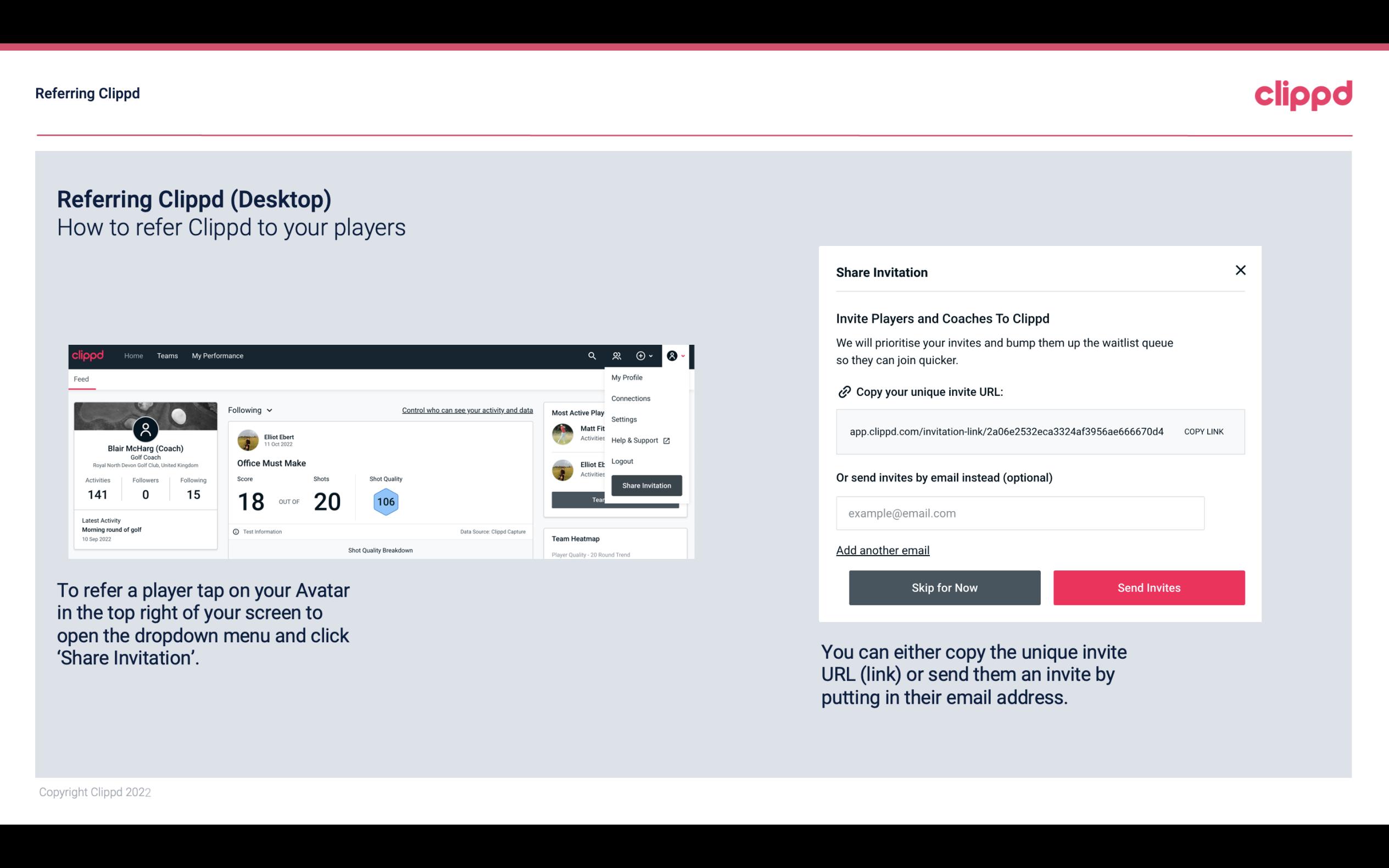Image resolution: width=1389 pixels, height=868 pixels.
Task: Click the 'Following' dropdown on the feed
Action: 248,410
